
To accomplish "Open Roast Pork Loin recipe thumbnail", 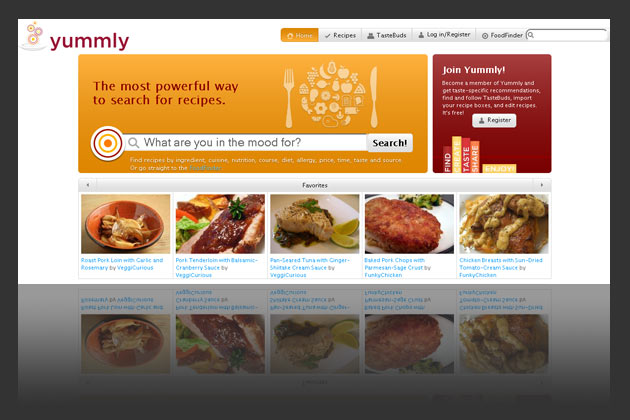I will (x=125, y=224).
